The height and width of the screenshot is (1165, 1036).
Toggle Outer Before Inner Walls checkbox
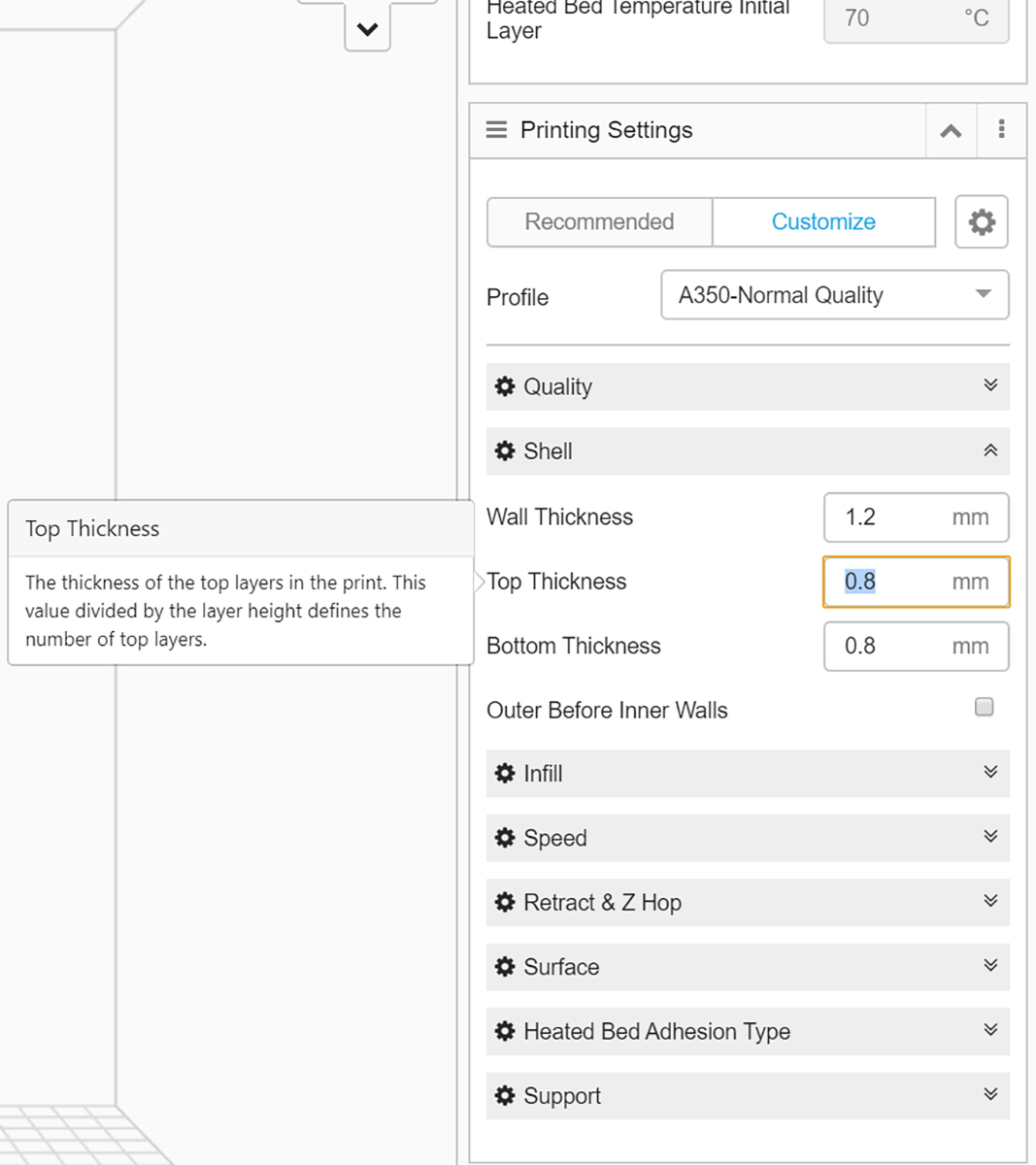click(x=984, y=707)
